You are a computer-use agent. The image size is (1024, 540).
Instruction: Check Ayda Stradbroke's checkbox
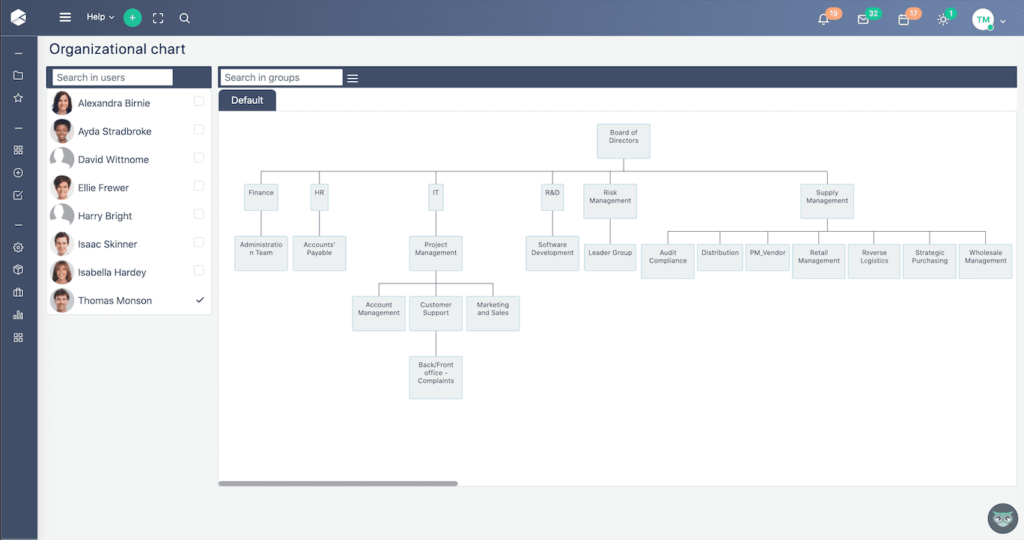click(199, 129)
